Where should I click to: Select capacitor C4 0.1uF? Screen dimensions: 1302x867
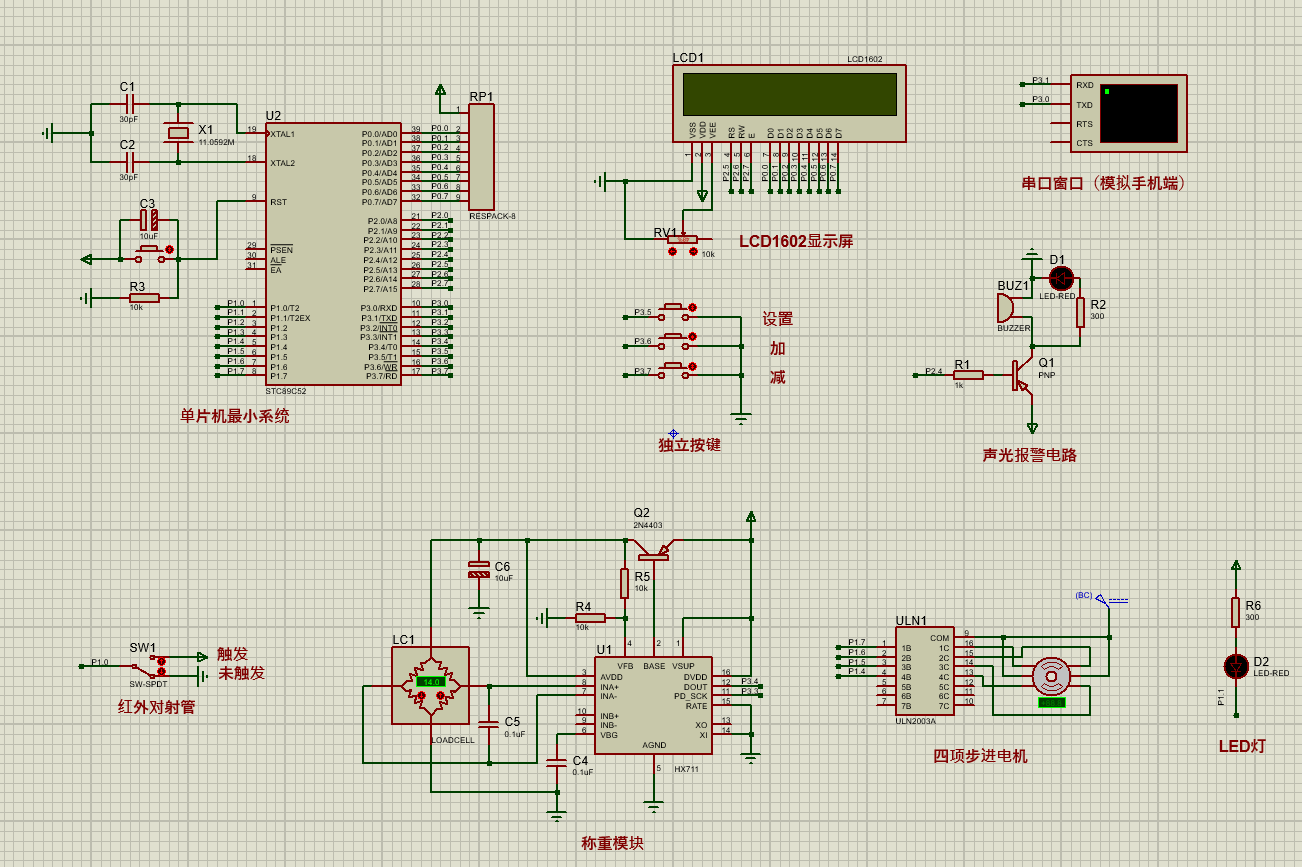557,762
